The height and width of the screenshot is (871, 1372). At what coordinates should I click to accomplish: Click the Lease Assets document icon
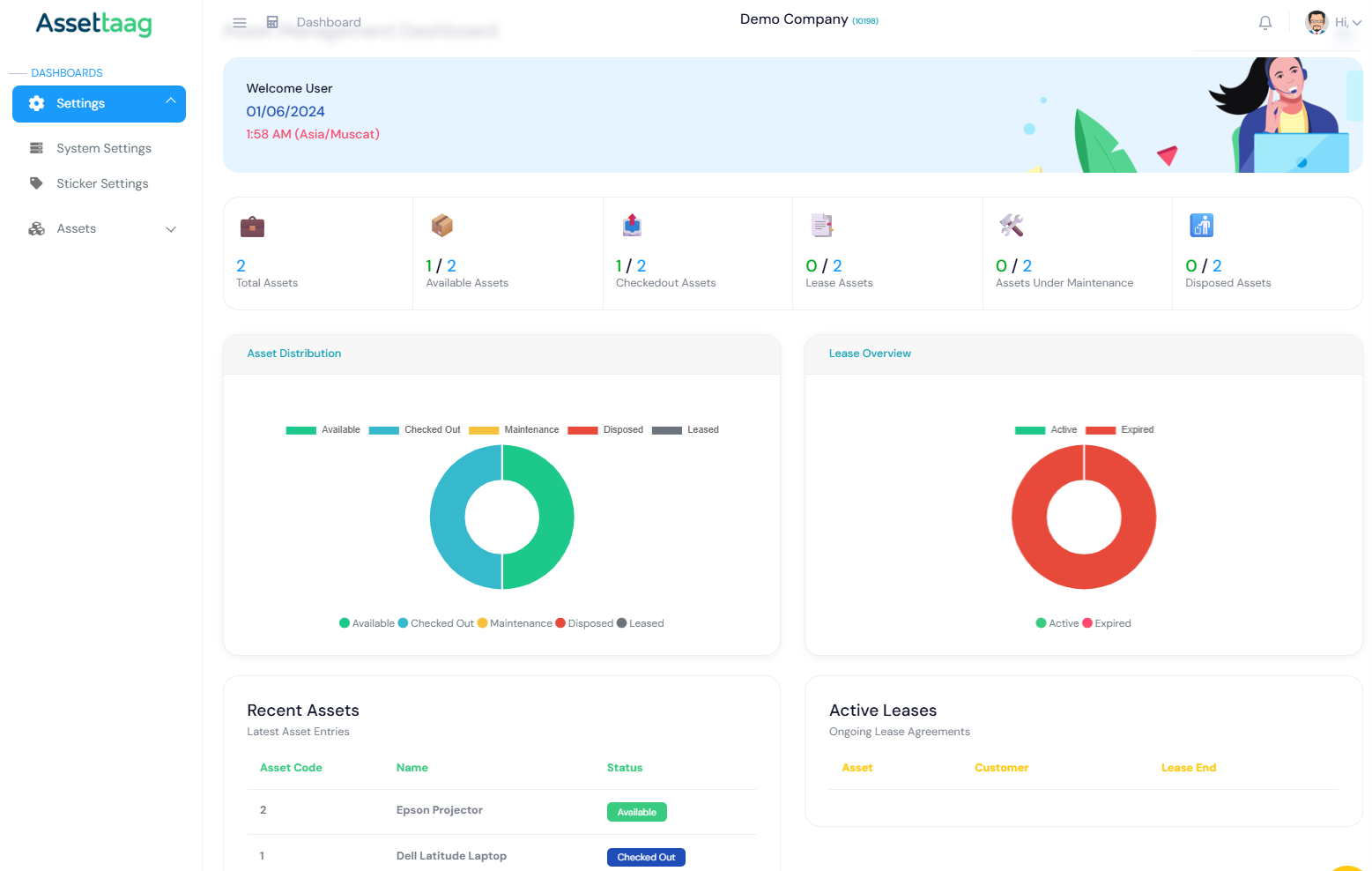[x=821, y=226]
